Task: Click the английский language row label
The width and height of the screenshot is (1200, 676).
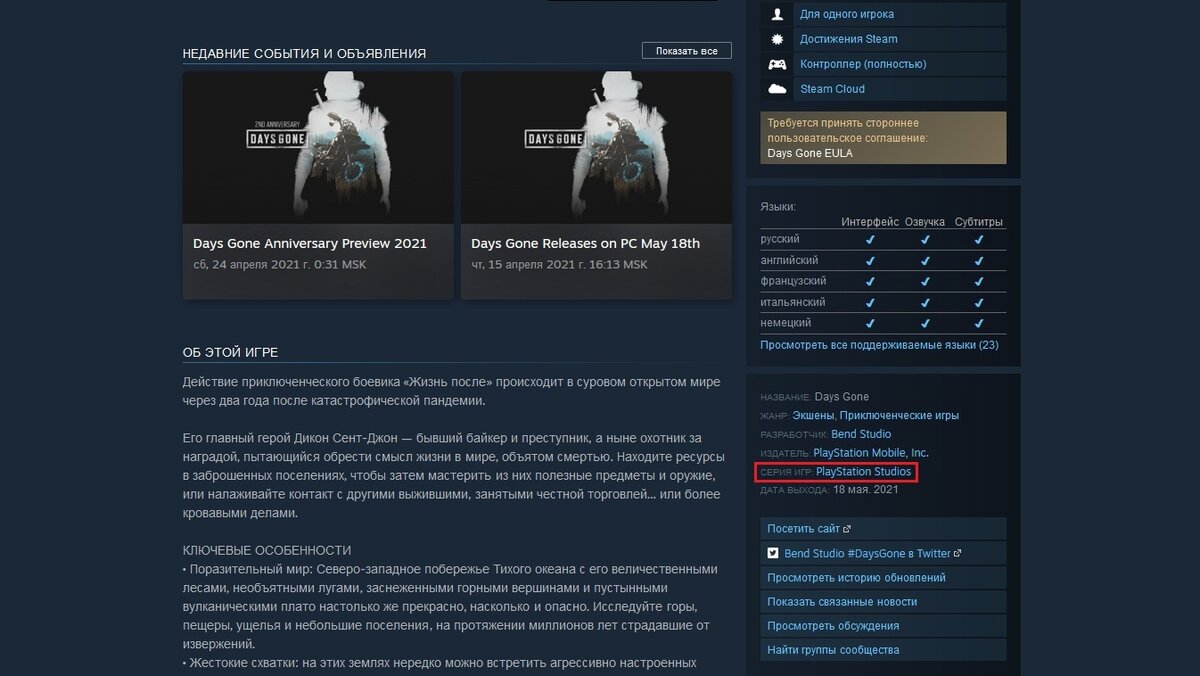Action: click(x=789, y=260)
